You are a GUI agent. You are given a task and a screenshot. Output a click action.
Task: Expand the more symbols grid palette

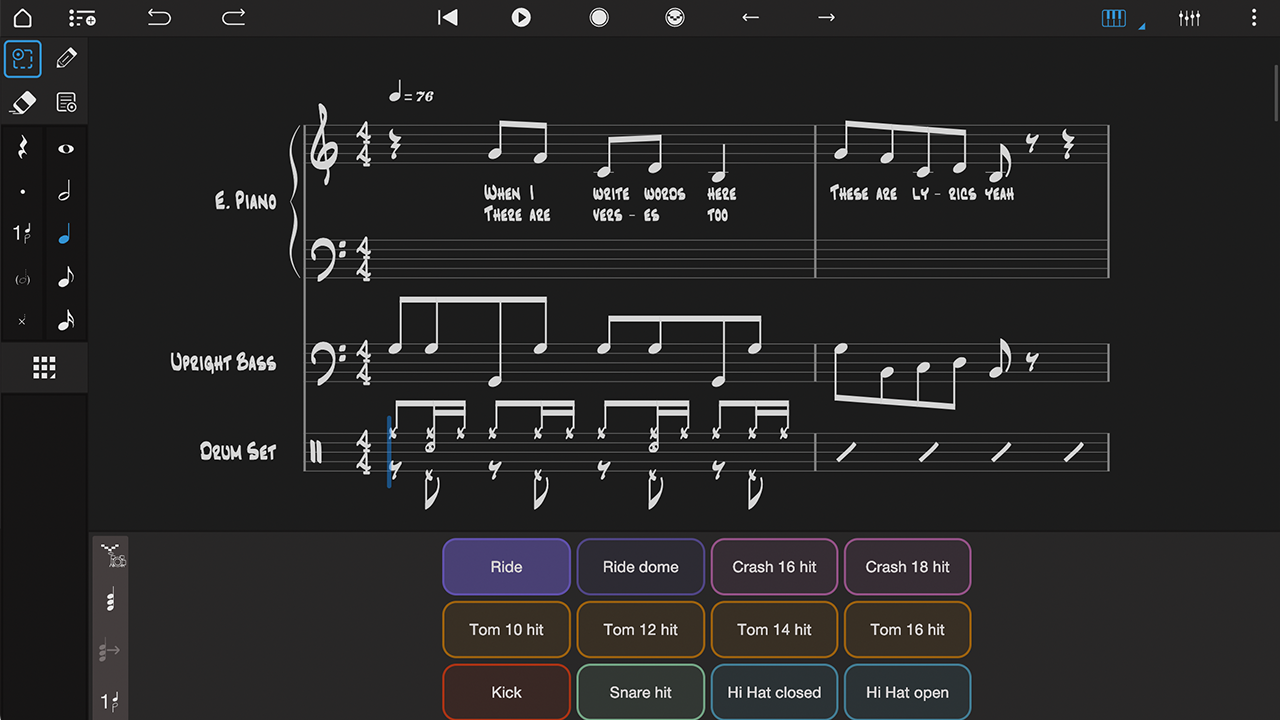pyautogui.click(x=44, y=367)
